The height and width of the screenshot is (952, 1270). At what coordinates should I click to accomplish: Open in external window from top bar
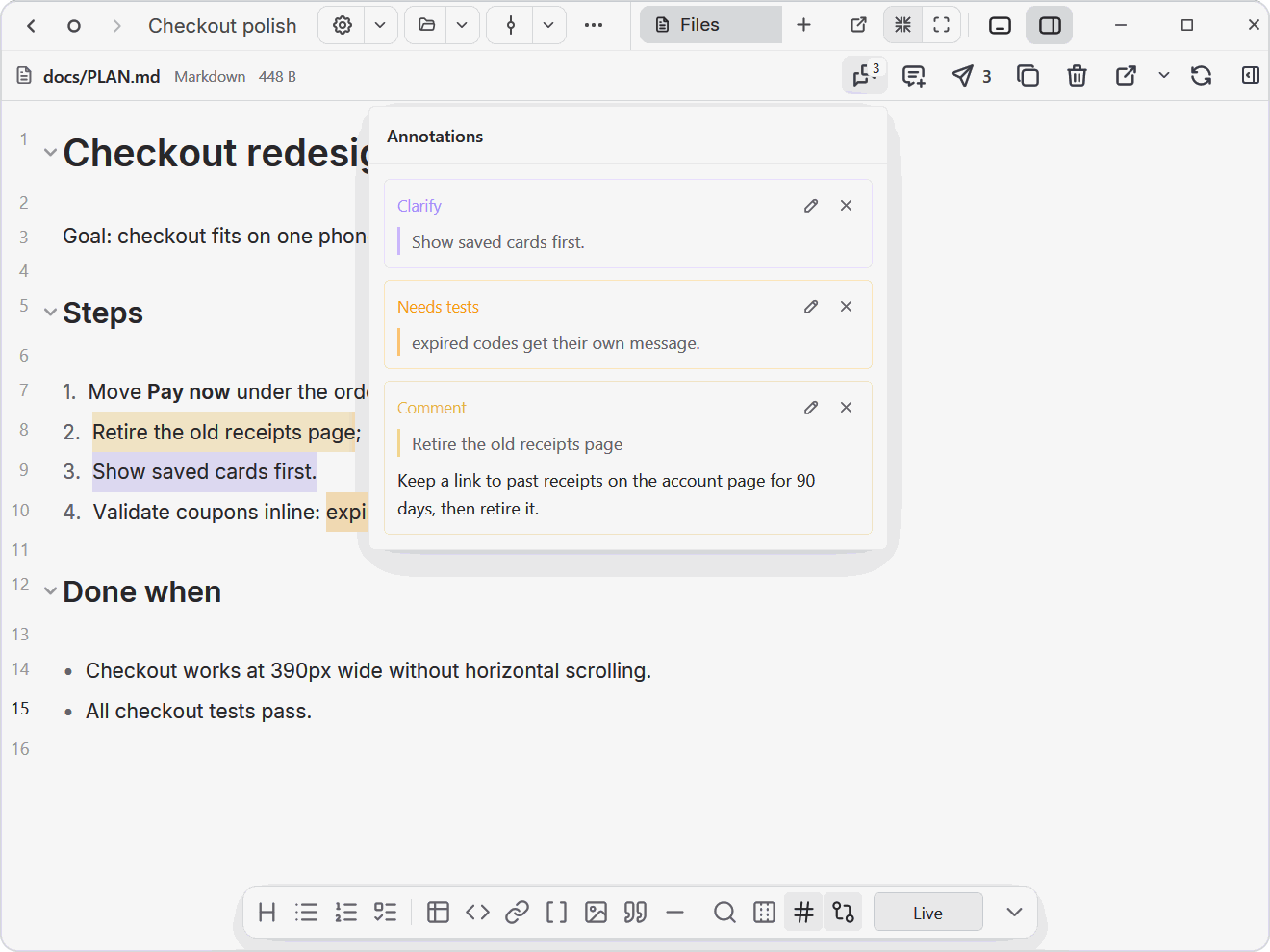pos(859,25)
